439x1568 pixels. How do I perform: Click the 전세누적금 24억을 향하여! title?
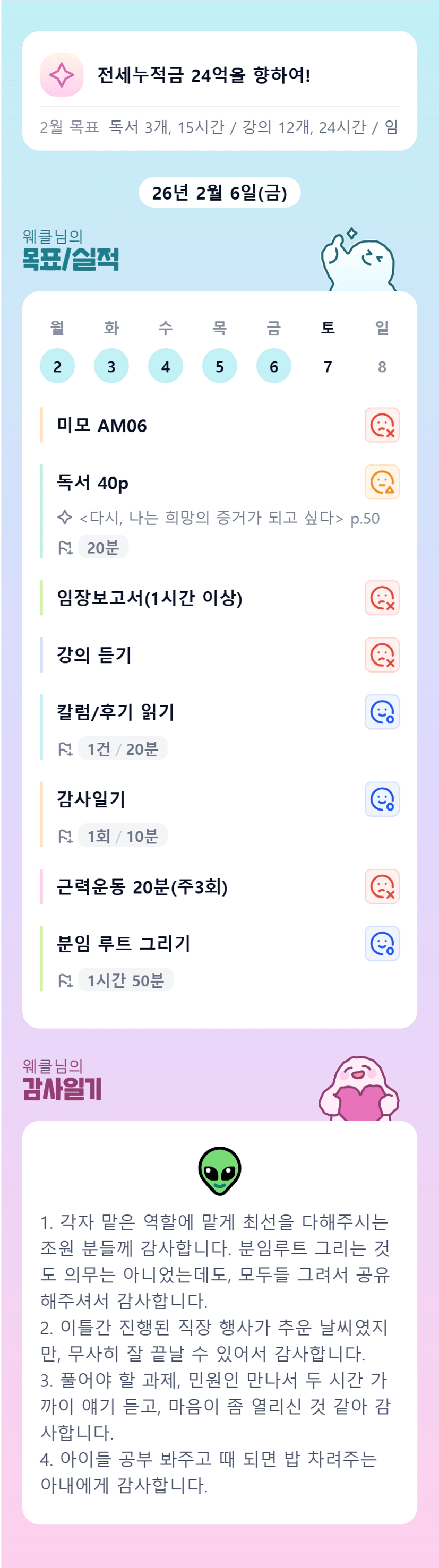click(x=204, y=75)
